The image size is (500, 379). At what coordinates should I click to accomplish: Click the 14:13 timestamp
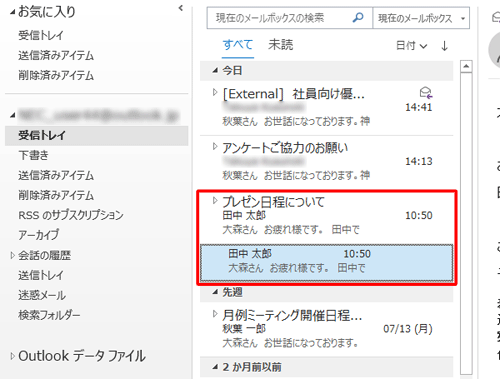(x=419, y=162)
